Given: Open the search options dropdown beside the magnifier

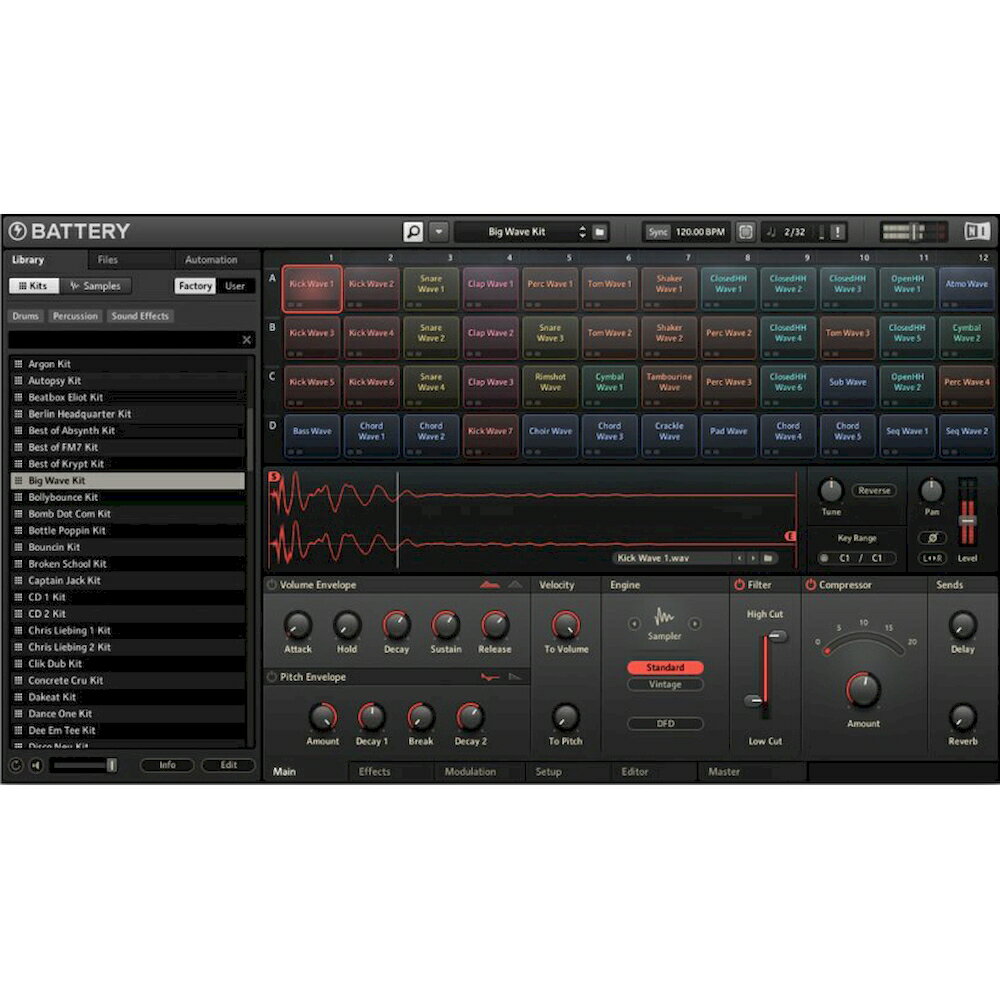Looking at the screenshot, I should point(437,232).
